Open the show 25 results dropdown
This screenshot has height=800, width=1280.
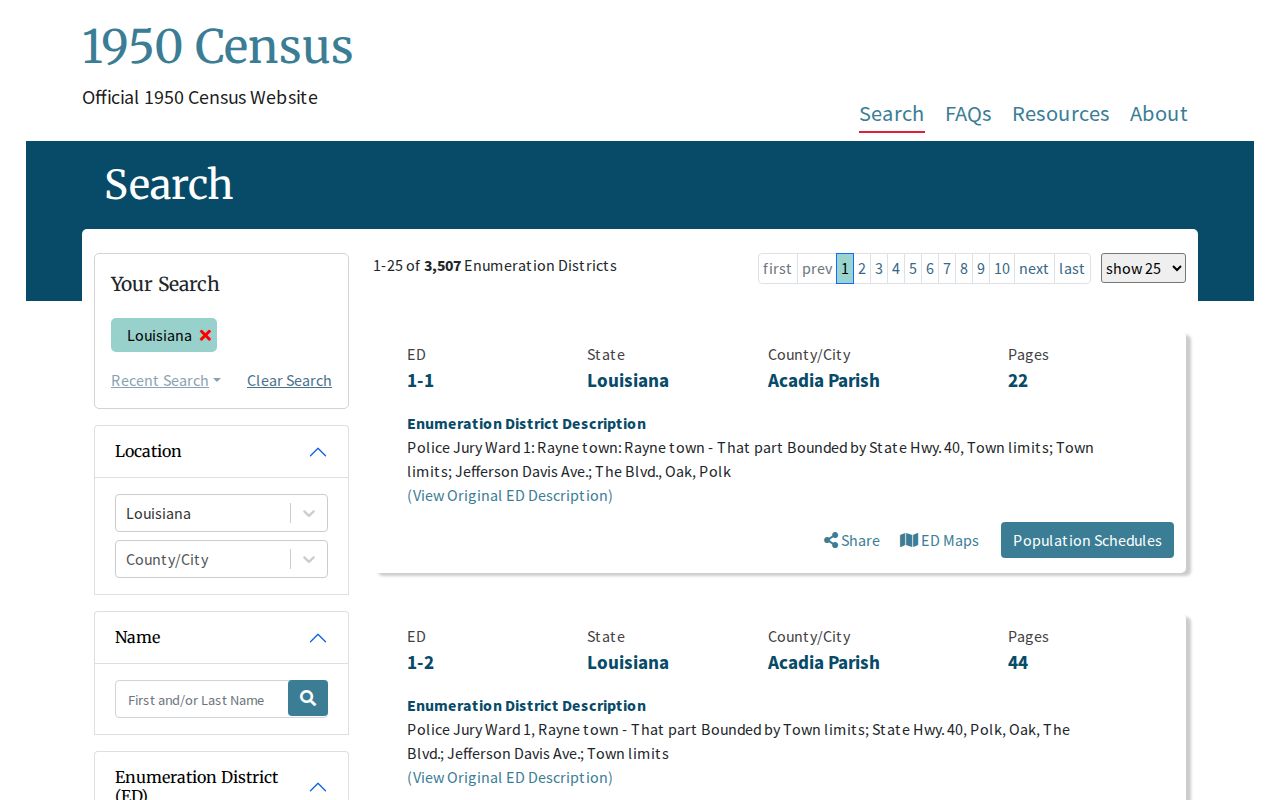(x=1143, y=268)
